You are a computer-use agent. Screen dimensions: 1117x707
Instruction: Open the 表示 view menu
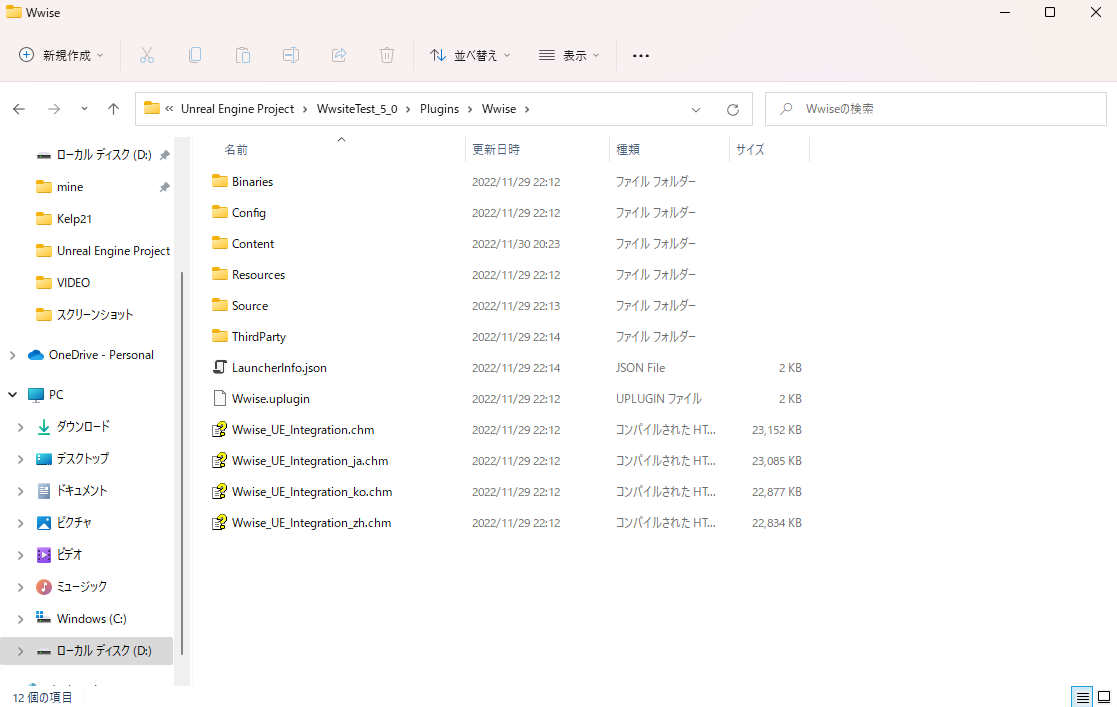click(x=568, y=55)
